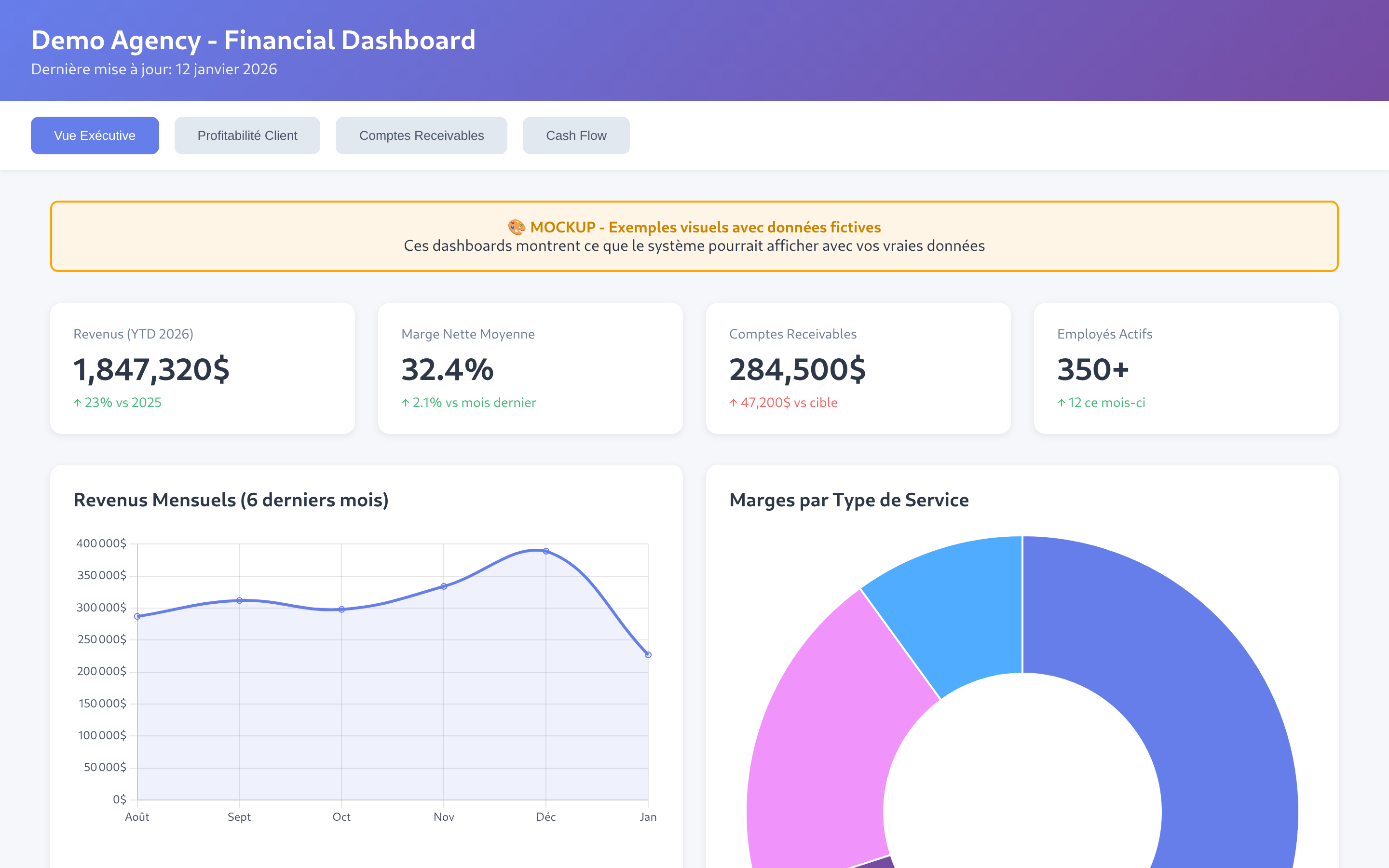The image size is (1389, 868).
Task: Click the Revenus Mensuels chart title
Action: pyautogui.click(x=231, y=500)
